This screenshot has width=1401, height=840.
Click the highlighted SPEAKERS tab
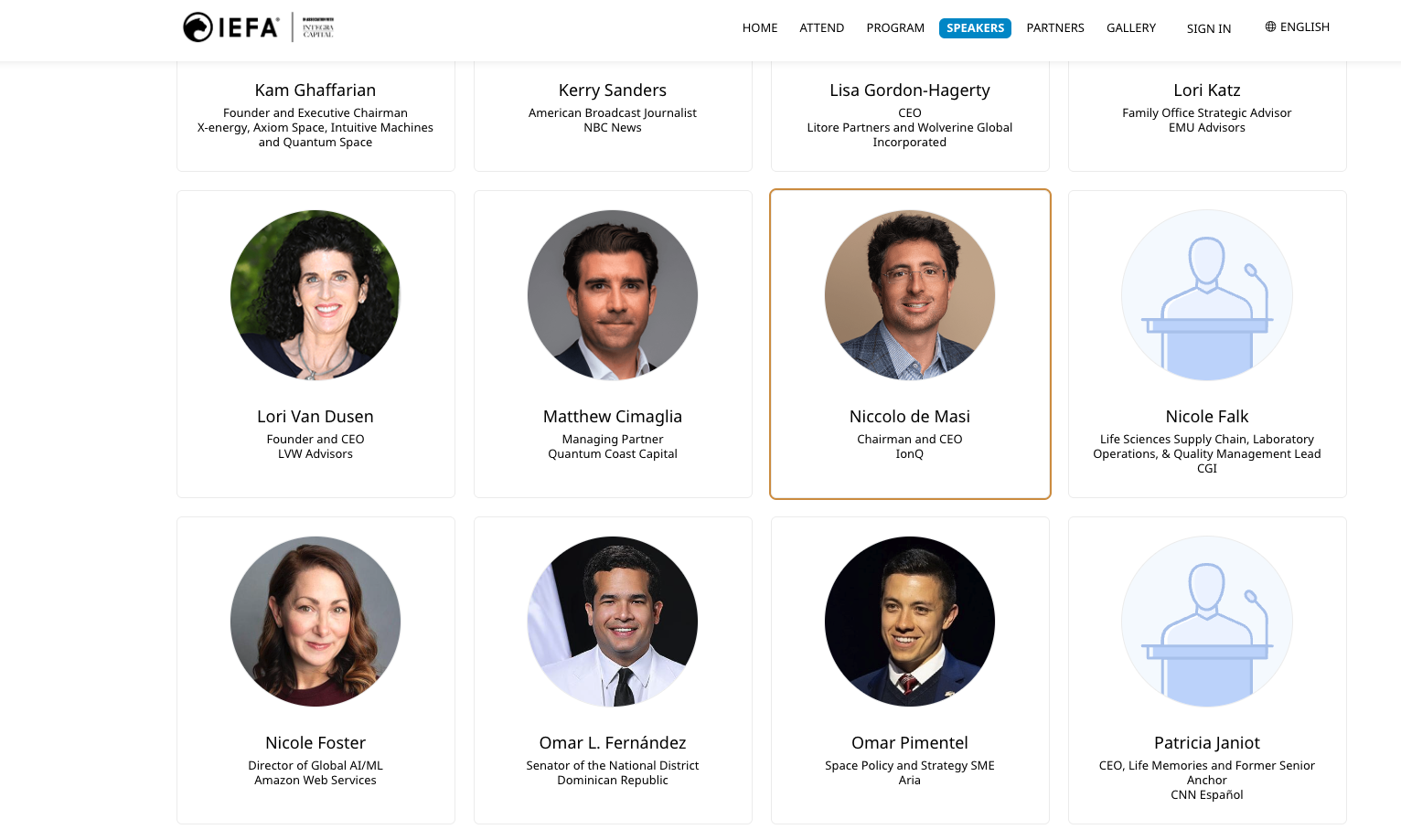pyautogui.click(x=975, y=28)
